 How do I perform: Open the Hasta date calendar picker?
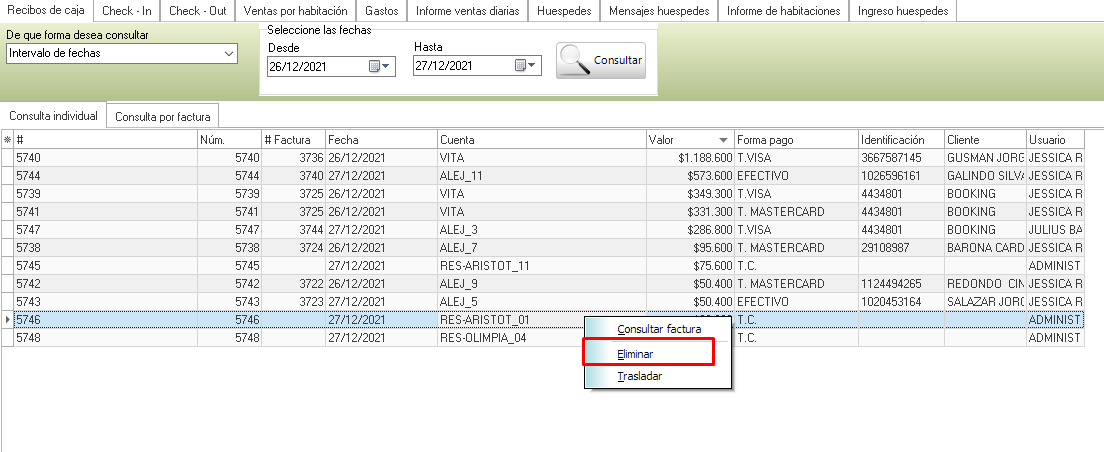tap(526, 67)
